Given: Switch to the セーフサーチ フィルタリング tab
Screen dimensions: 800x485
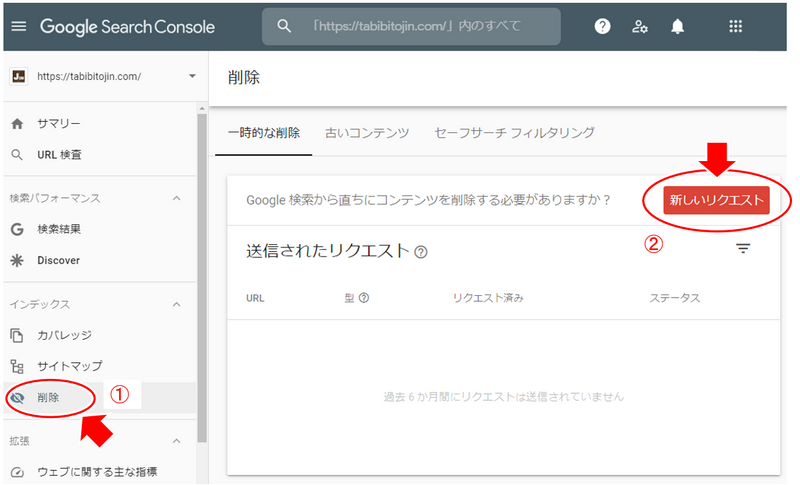Looking at the screenshot, I should 514,134.
